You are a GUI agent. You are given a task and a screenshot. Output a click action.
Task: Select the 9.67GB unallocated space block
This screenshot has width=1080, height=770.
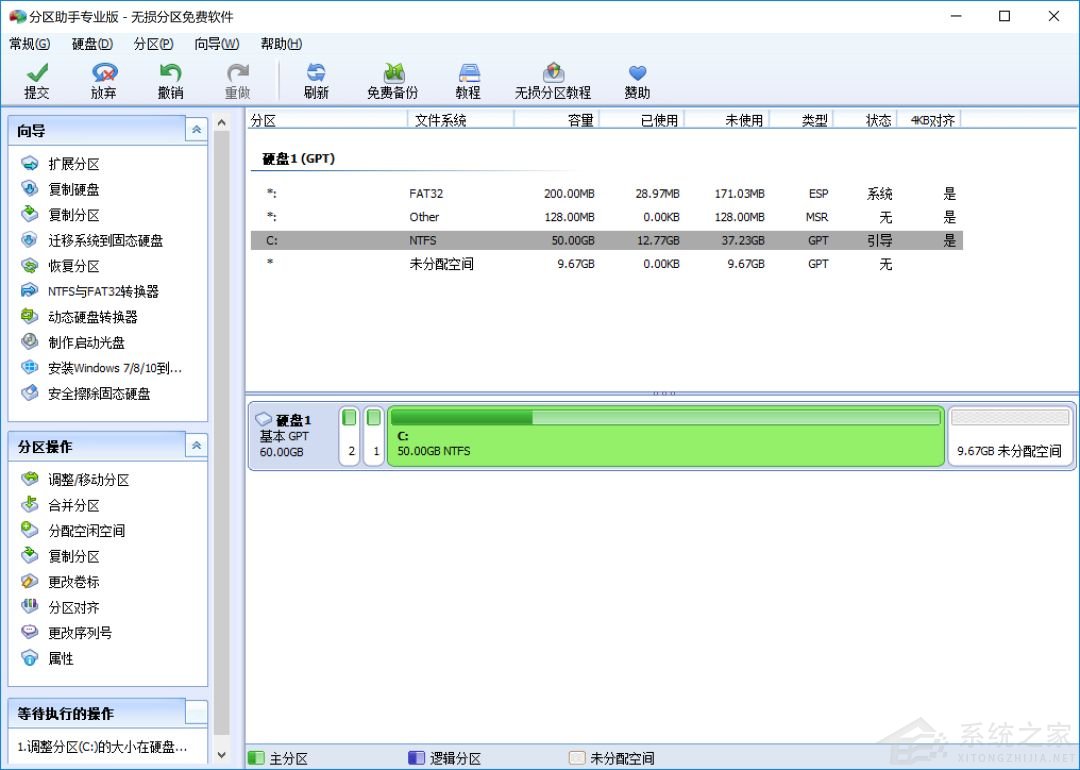[1009, 435]
